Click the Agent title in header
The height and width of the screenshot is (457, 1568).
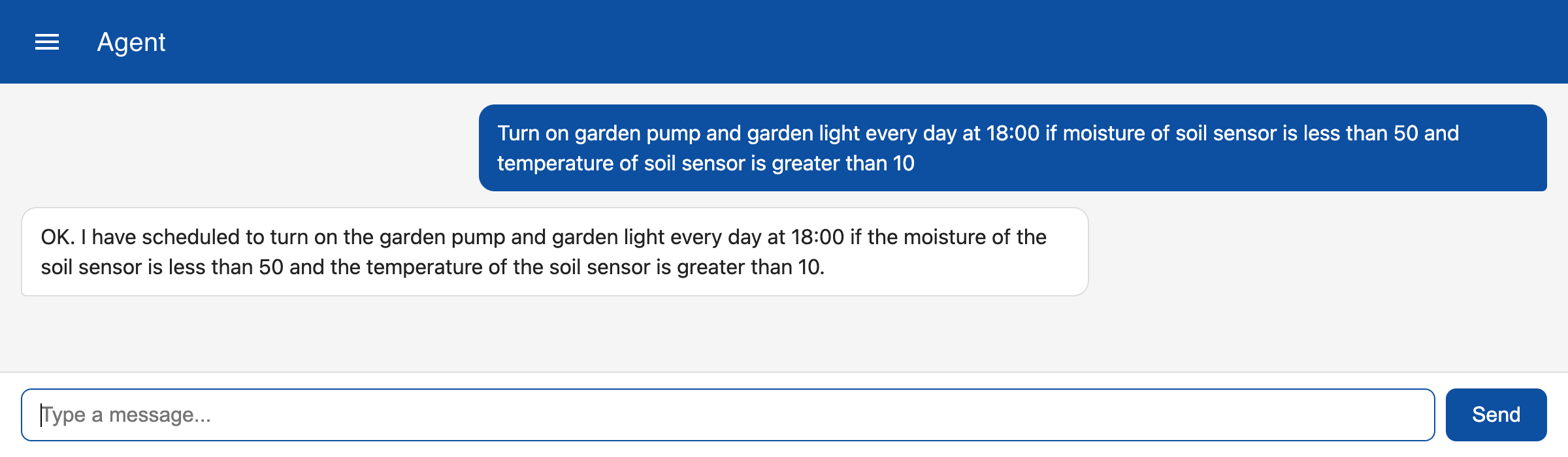131,42
